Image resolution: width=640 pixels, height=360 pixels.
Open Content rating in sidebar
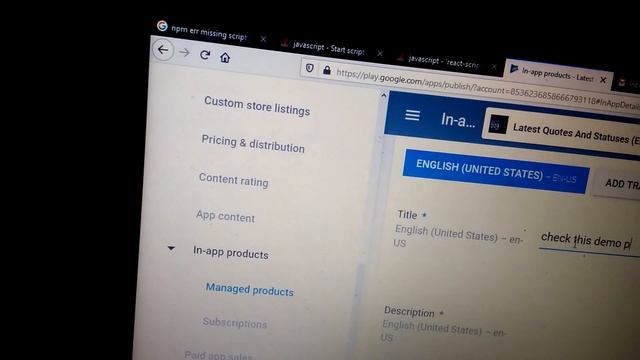click(x=233, y=180)
